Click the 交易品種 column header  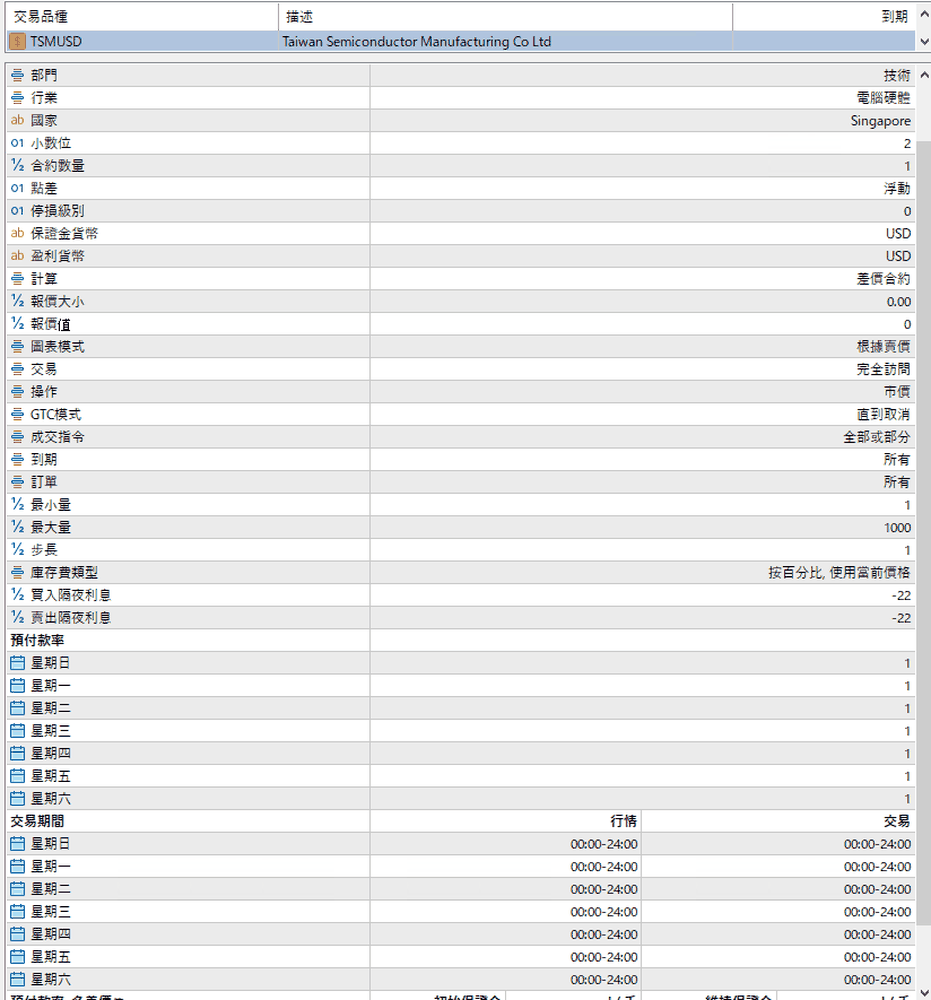pos(142,17)
